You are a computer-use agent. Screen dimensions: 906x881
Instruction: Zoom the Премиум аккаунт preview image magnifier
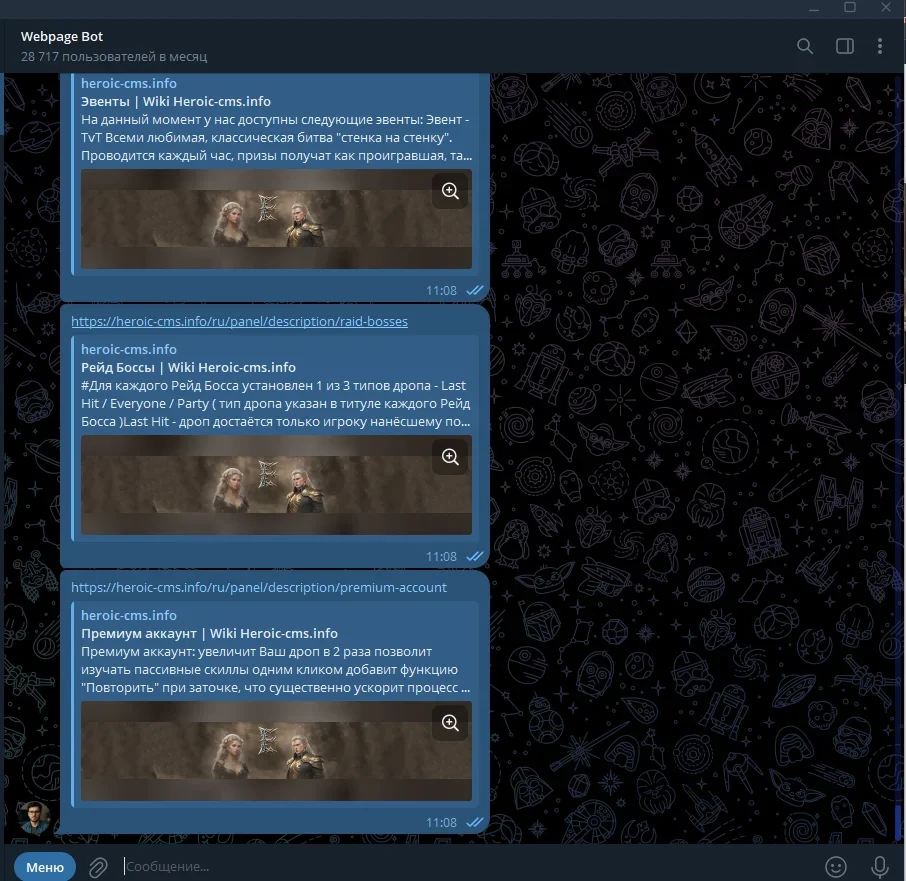tap(450, 723)
